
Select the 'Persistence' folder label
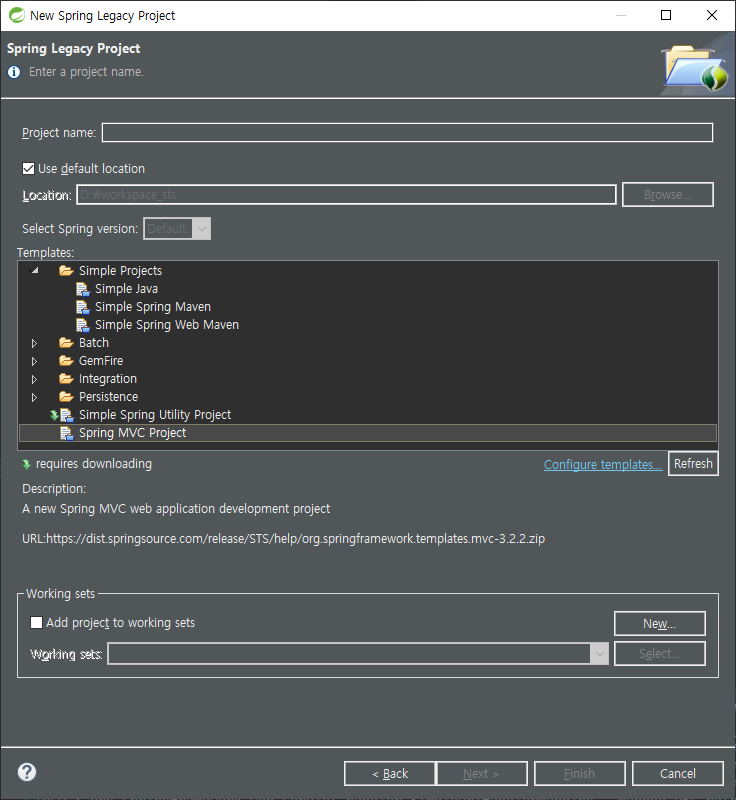tap(108, 396)
